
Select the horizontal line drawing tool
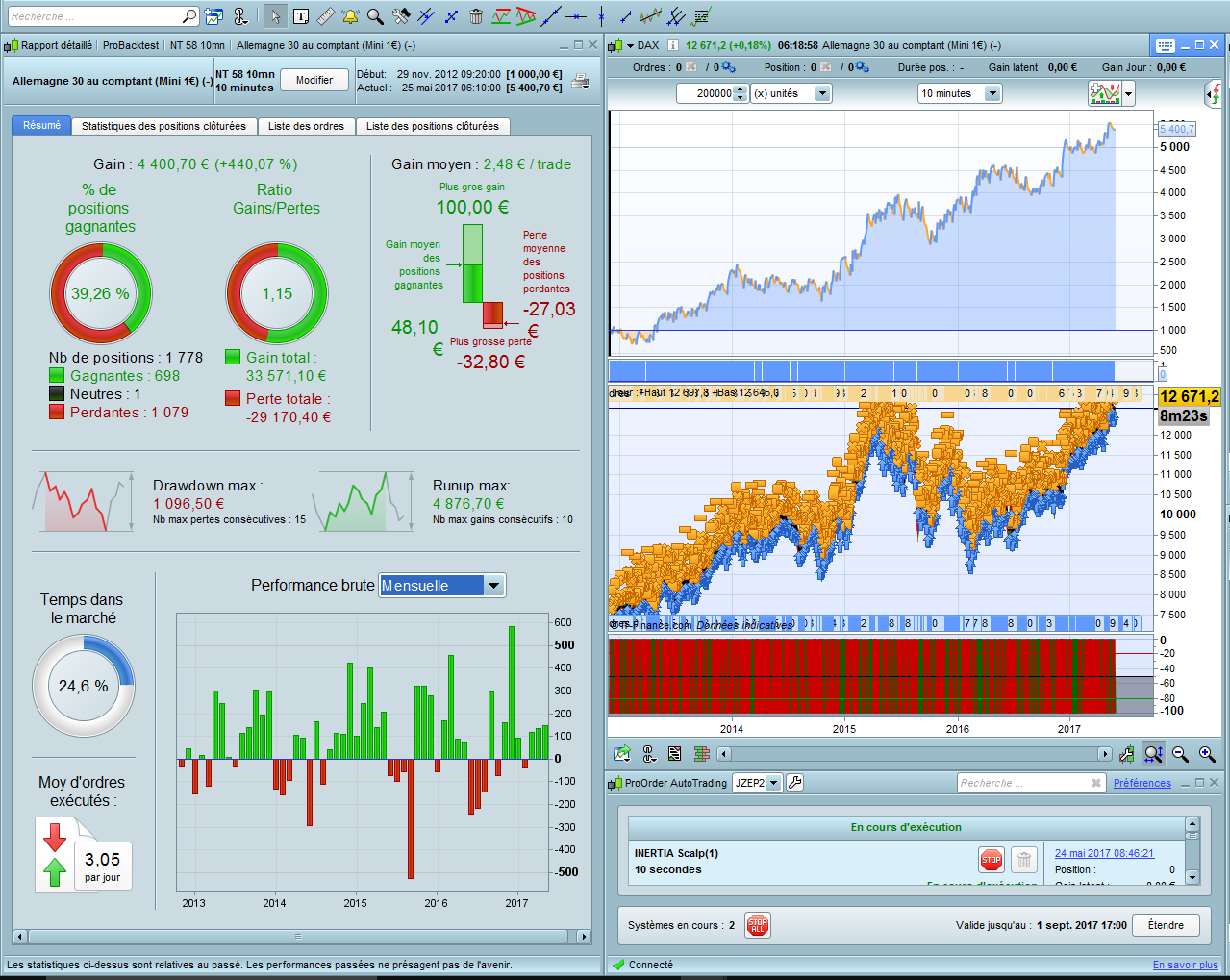coord(576,16)
